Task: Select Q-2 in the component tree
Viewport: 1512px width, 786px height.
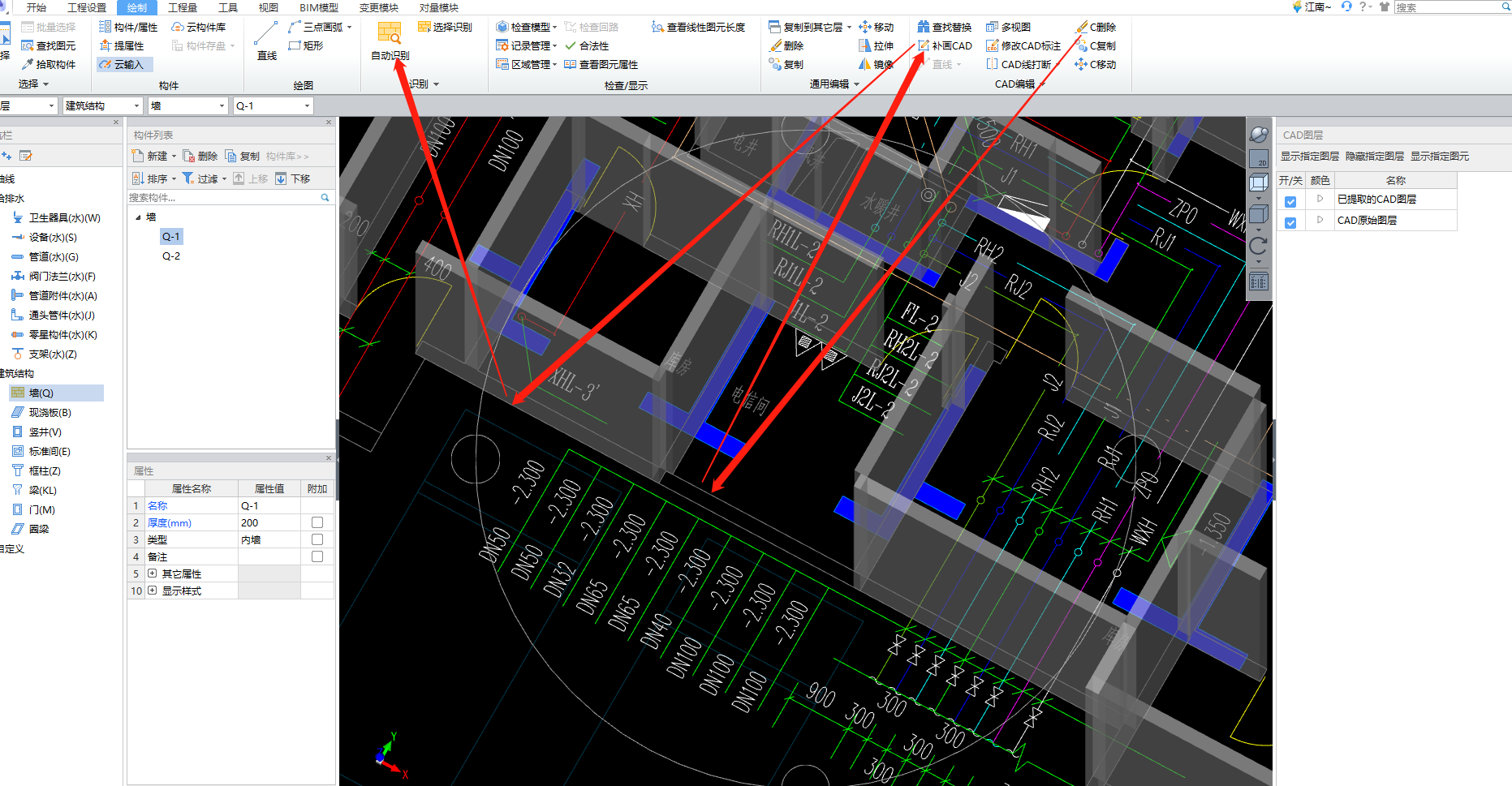Action: tap(171, 256)
